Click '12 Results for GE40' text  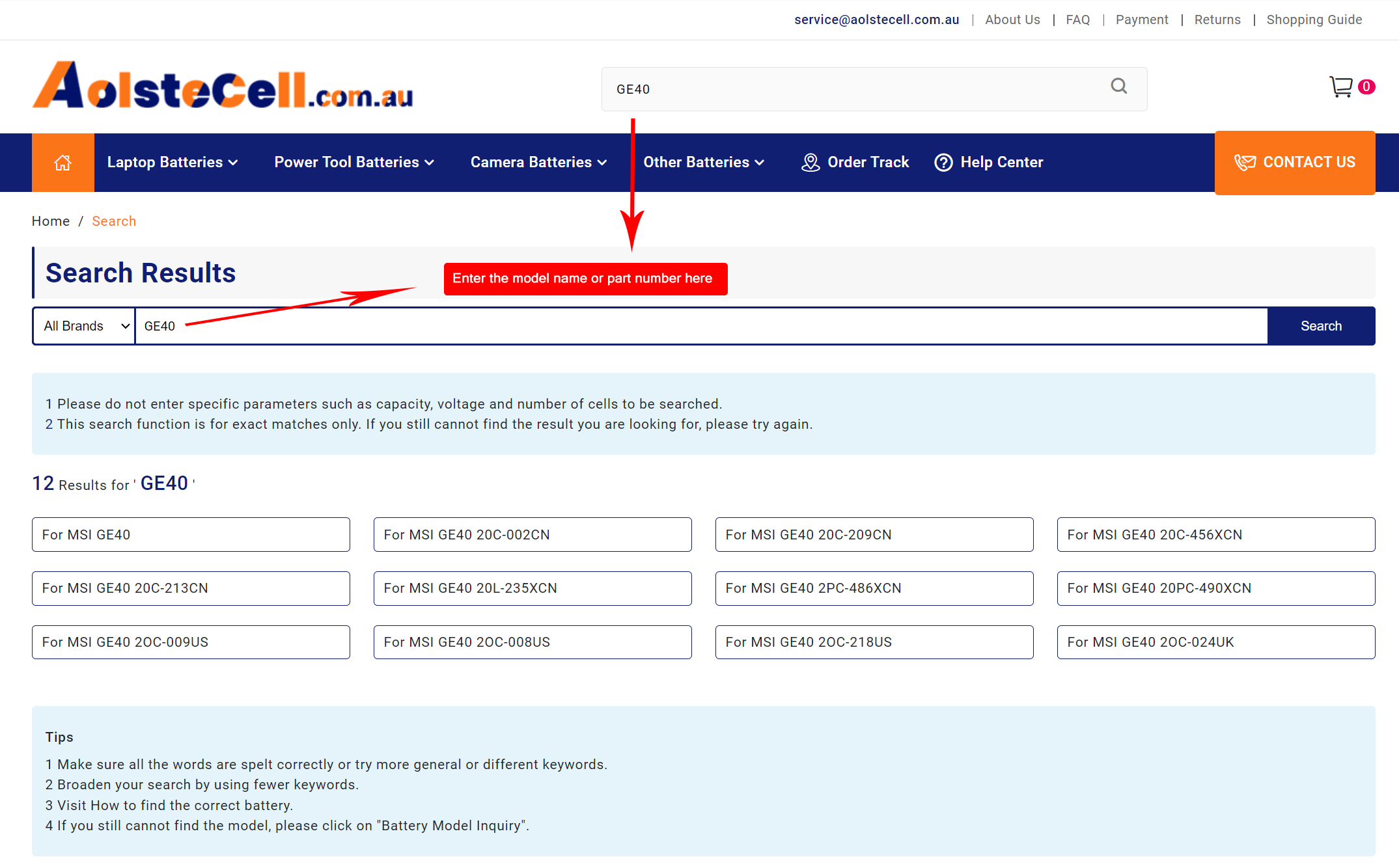[114, 483]
